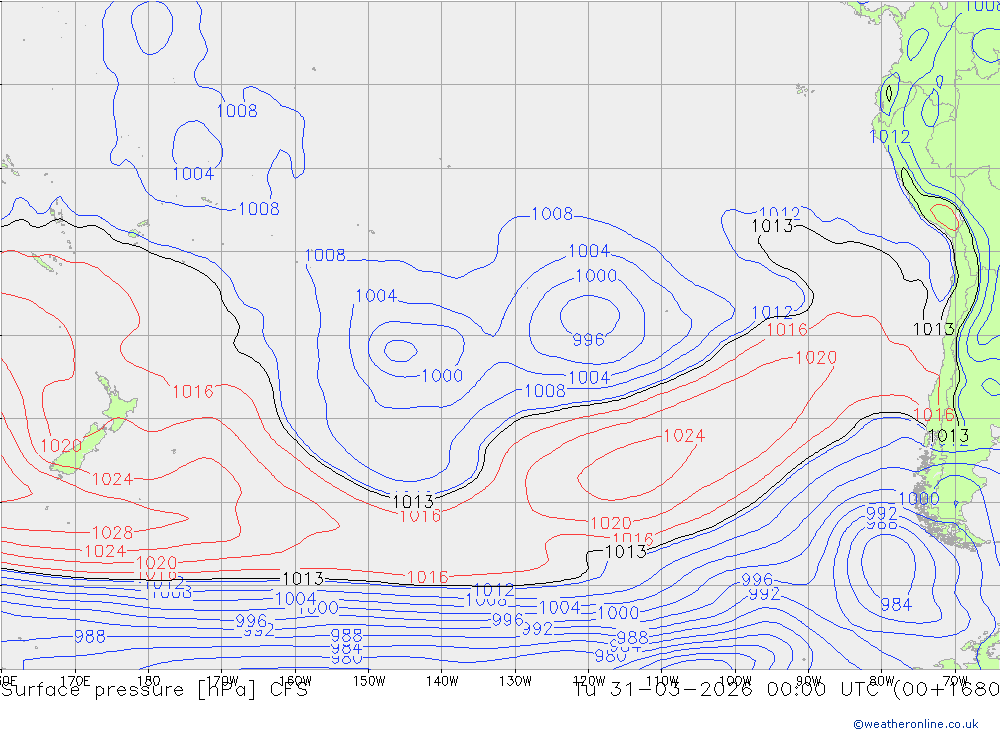The width and height of the screenshot is (1000, 733).
Task: Click the 180 longitude axis label
Action: (x=149, y=681)
